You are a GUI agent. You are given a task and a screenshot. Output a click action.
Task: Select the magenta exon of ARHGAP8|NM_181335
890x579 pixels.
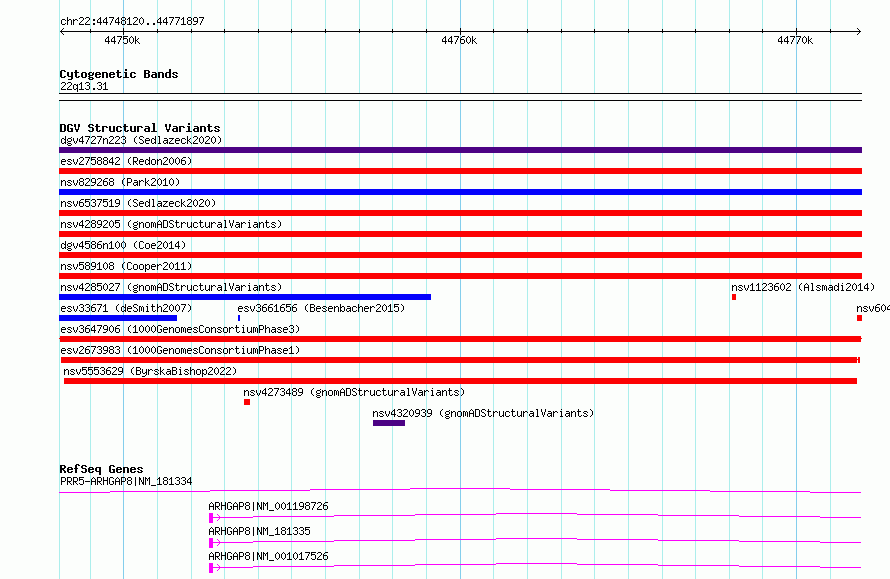tap(211, 543)
